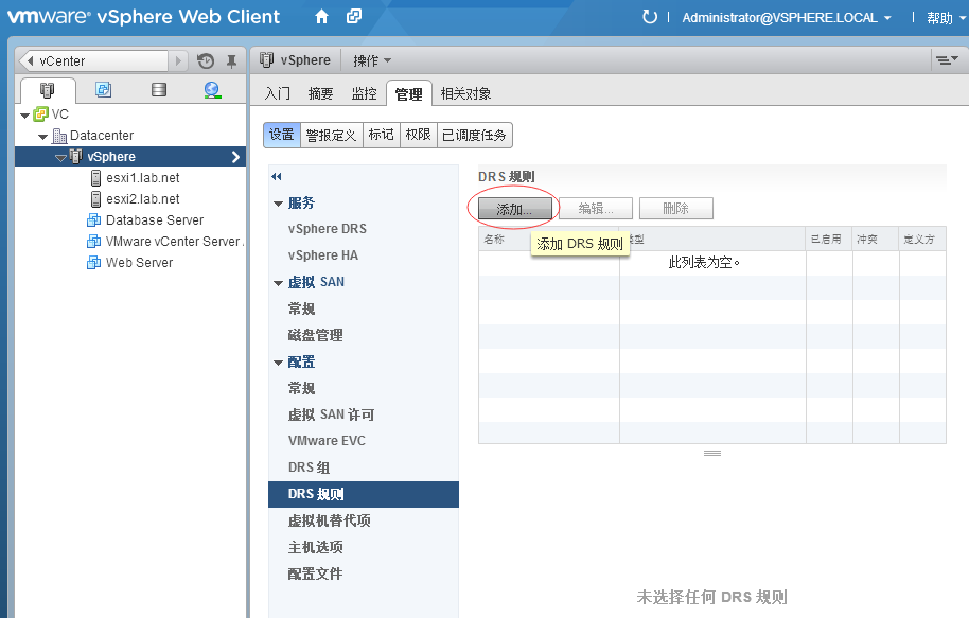Click the 删除 button
970x618 pixels.
pos(676,208)
